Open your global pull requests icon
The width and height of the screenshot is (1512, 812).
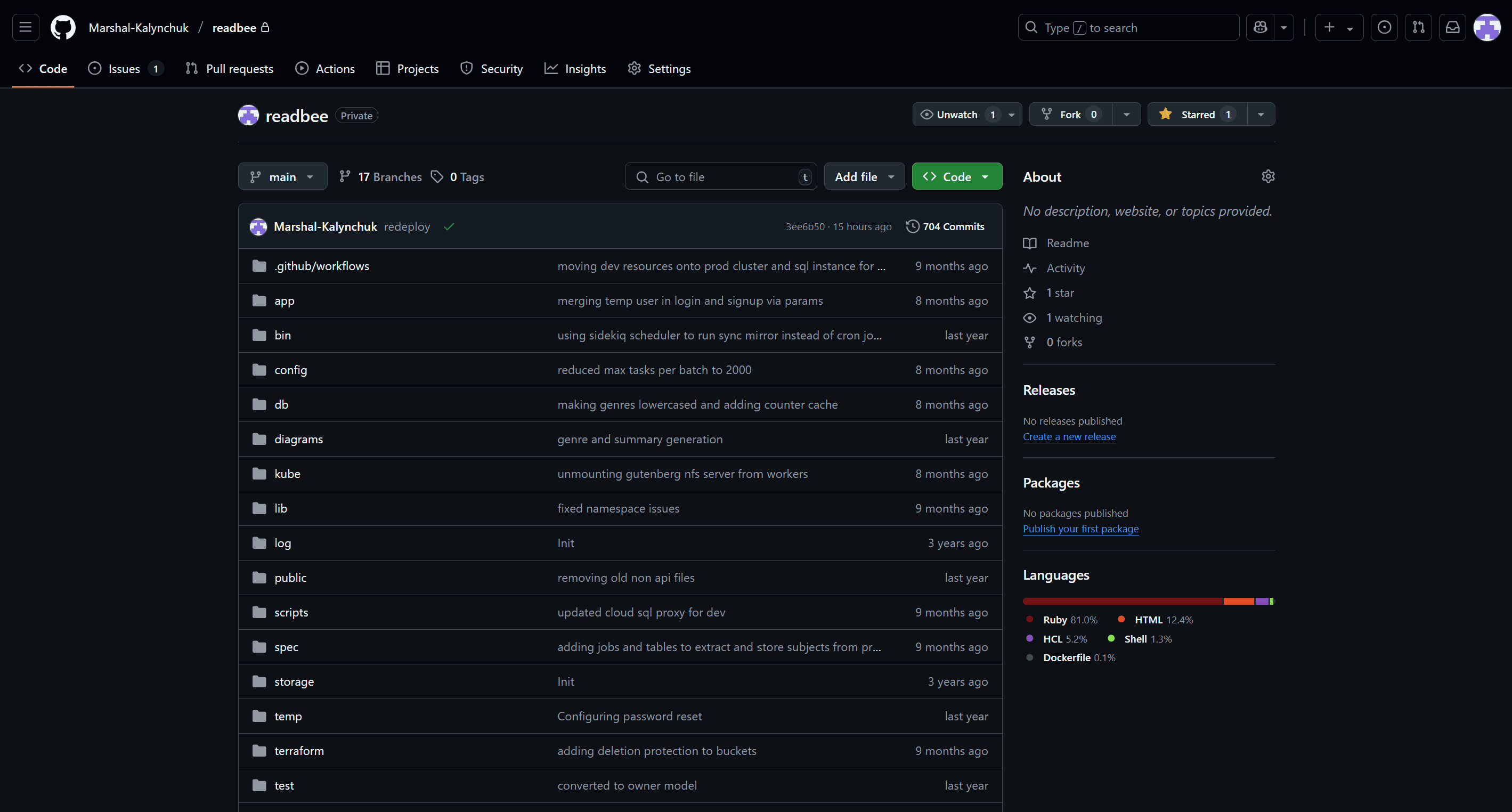tap(1418, 27)
